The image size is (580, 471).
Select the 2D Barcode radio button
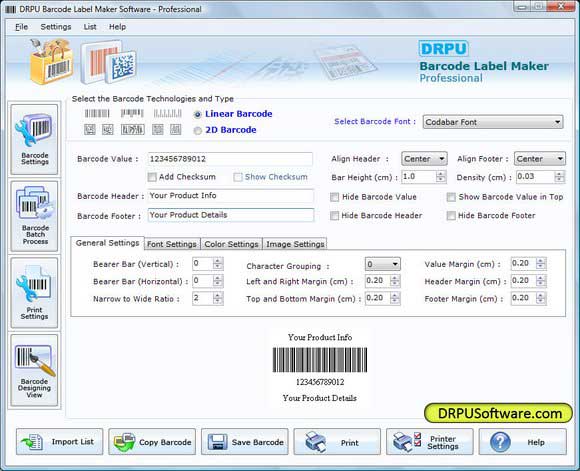coord(198,131)
